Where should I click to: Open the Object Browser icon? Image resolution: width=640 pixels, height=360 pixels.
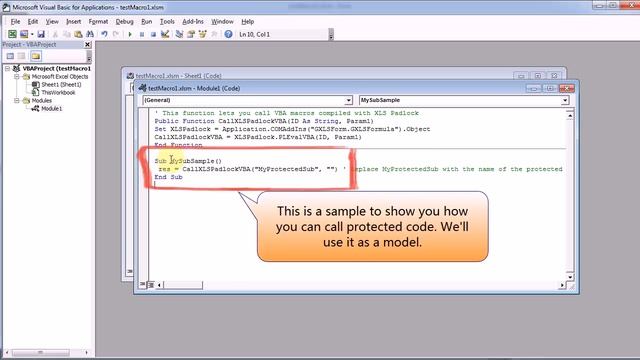tap(202, 34)
